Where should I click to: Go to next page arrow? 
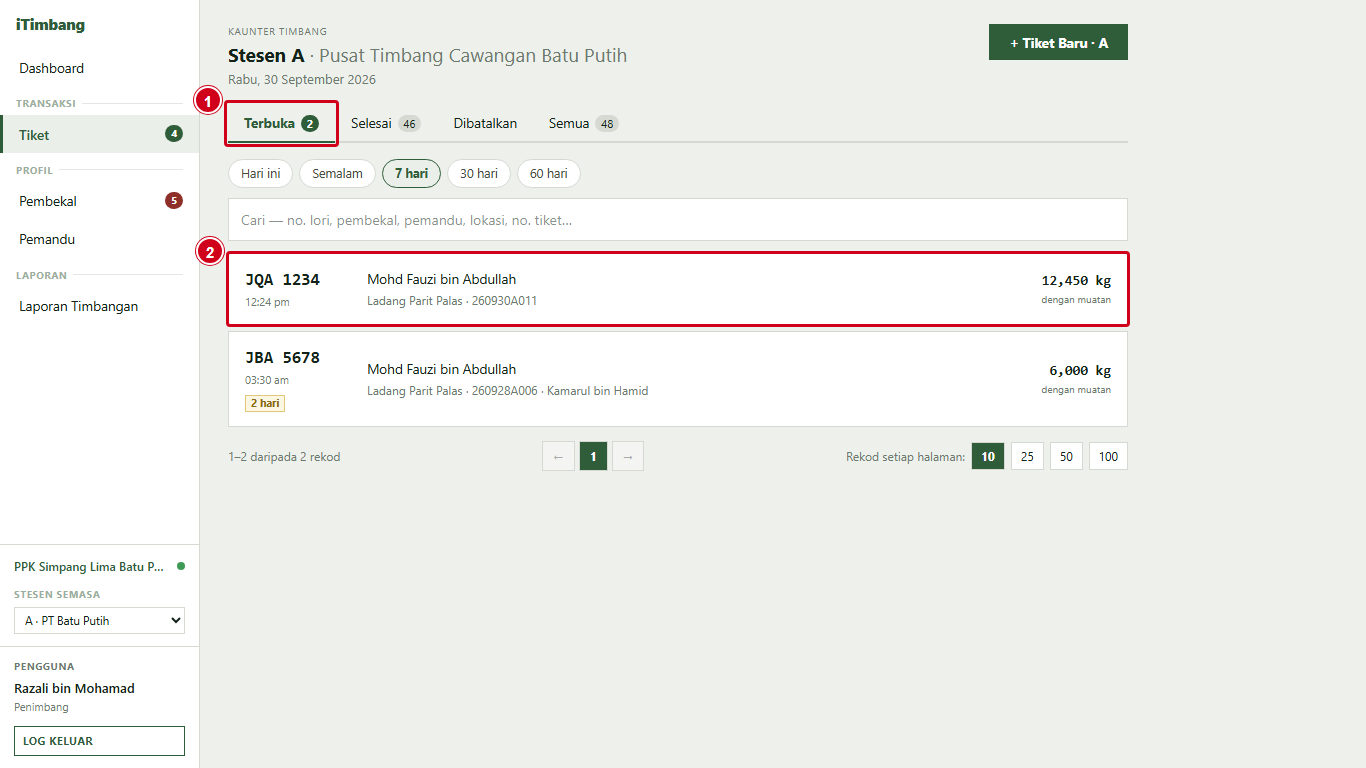[x=627, y=457]
